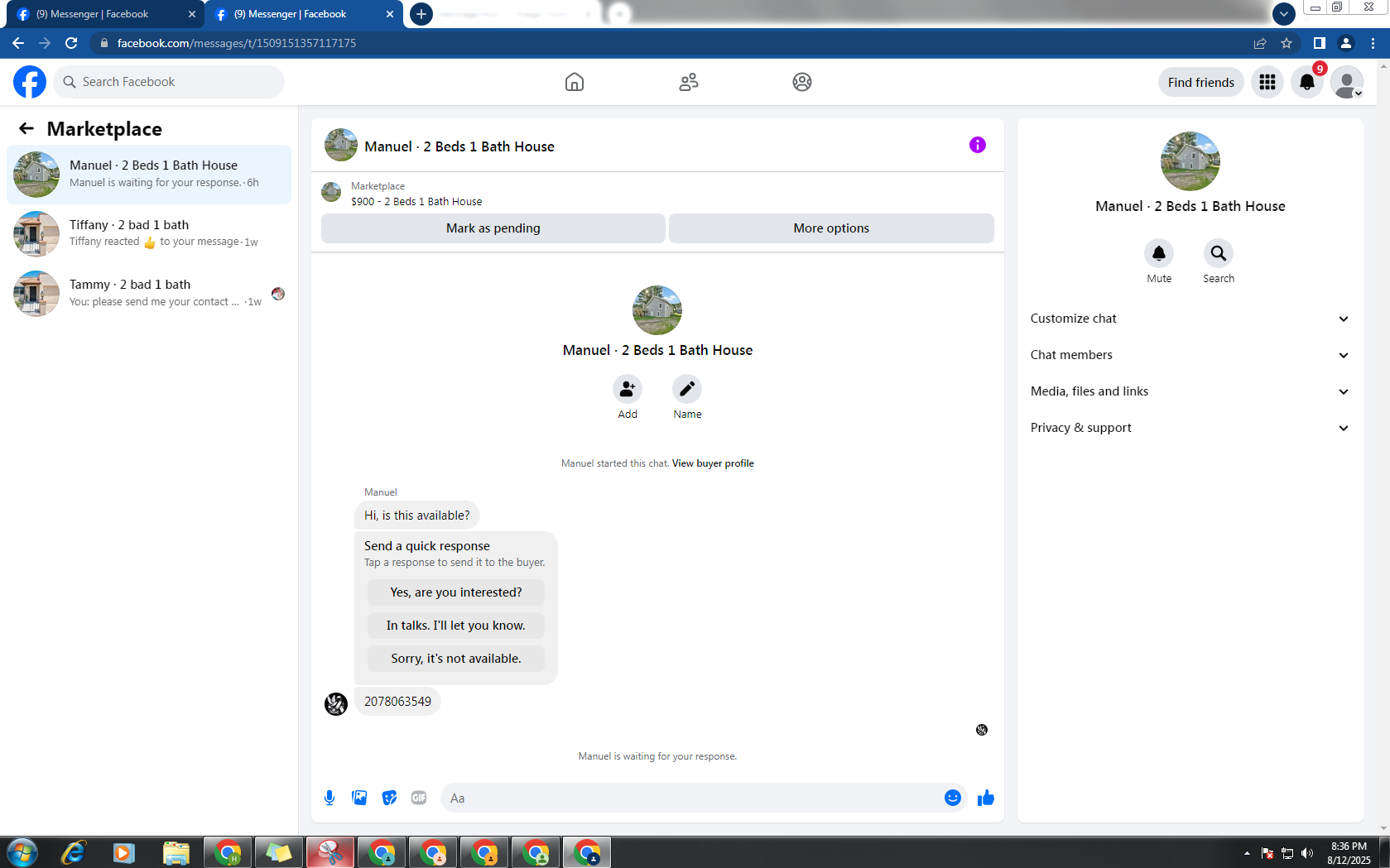Show hidden tray icons arrow
The image size is (1390, 868).
(x=1247, y=853)
